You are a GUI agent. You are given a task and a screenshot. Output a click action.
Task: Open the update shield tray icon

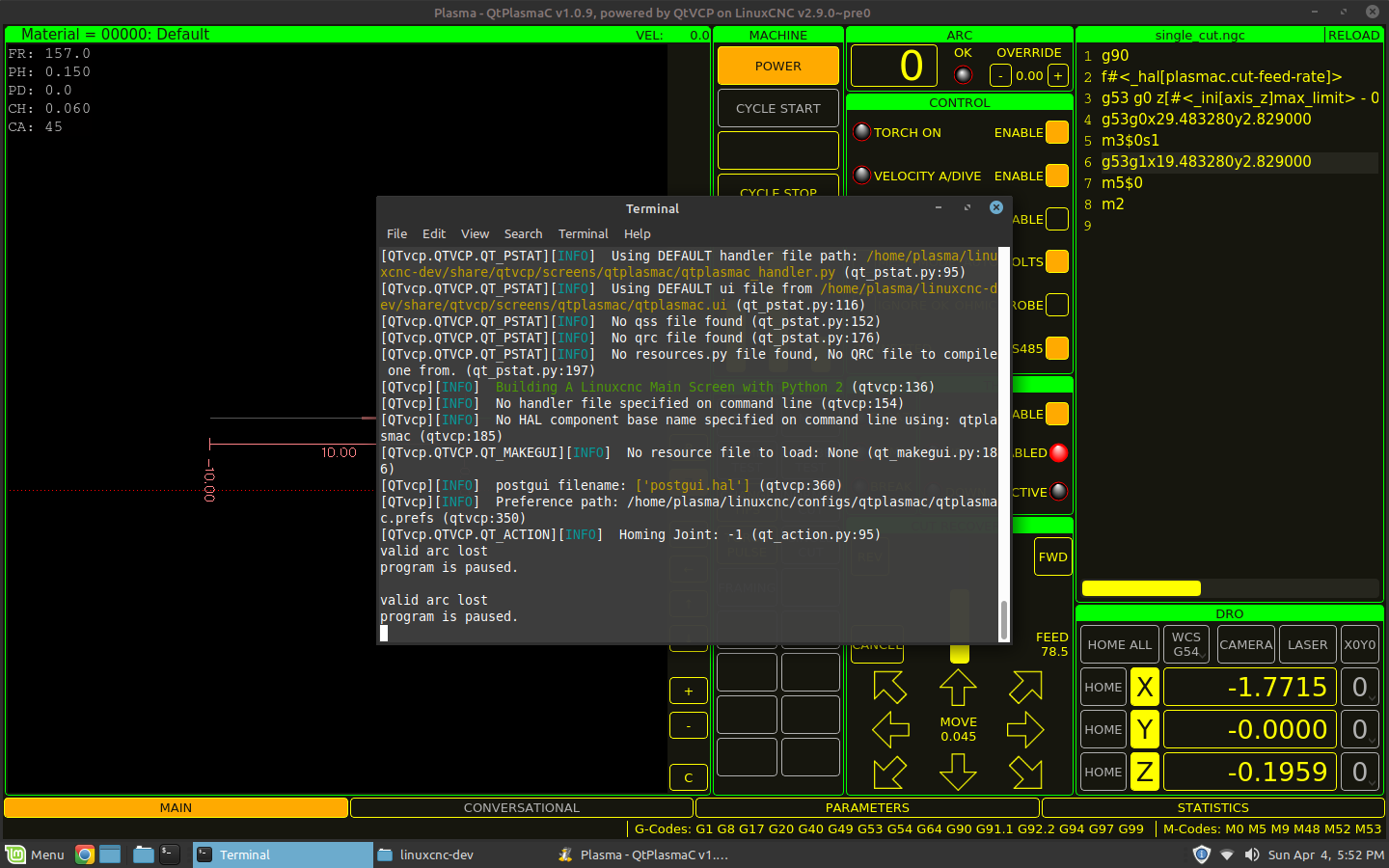click(x=1201, y=854)
